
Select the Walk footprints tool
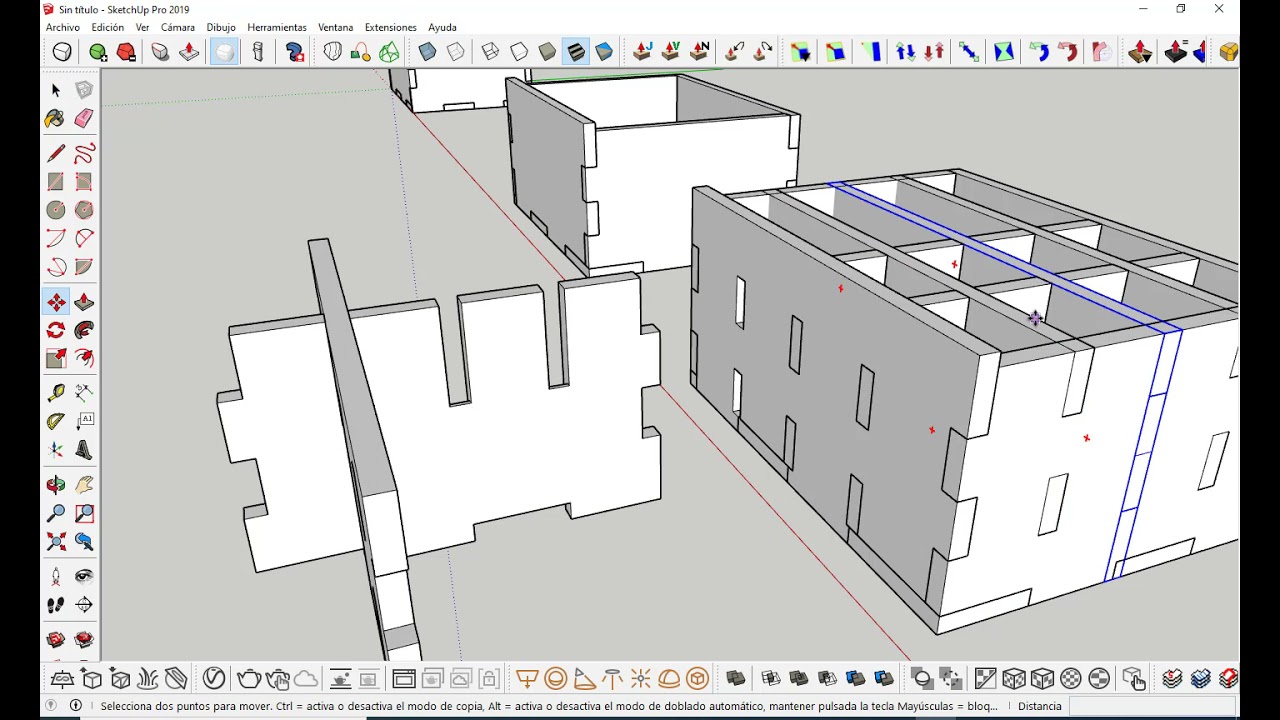click(56, 604)
